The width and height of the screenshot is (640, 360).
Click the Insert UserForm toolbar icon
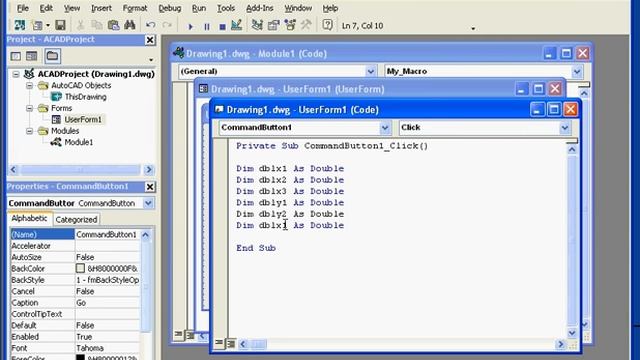[x=37, y=25]
